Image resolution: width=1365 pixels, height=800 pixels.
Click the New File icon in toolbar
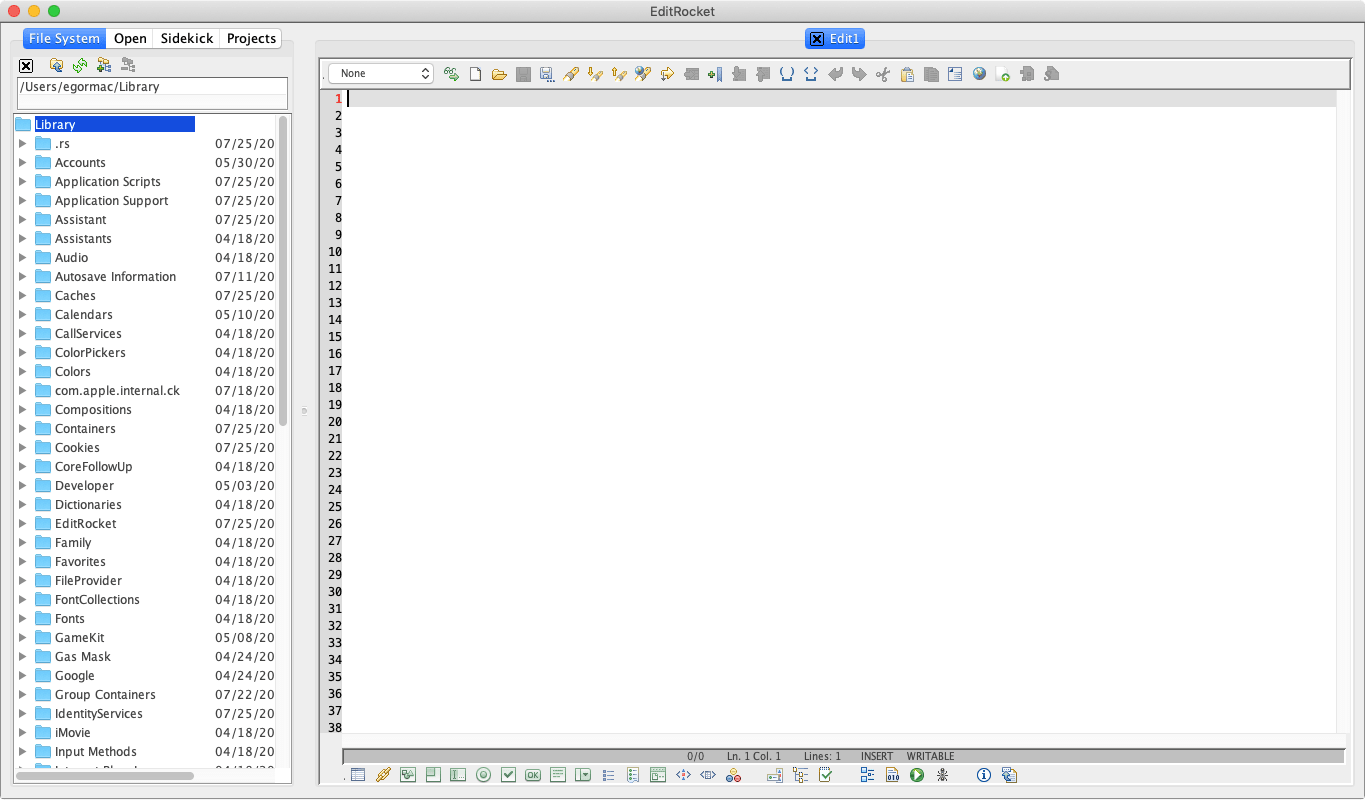(x=476, y=74)
